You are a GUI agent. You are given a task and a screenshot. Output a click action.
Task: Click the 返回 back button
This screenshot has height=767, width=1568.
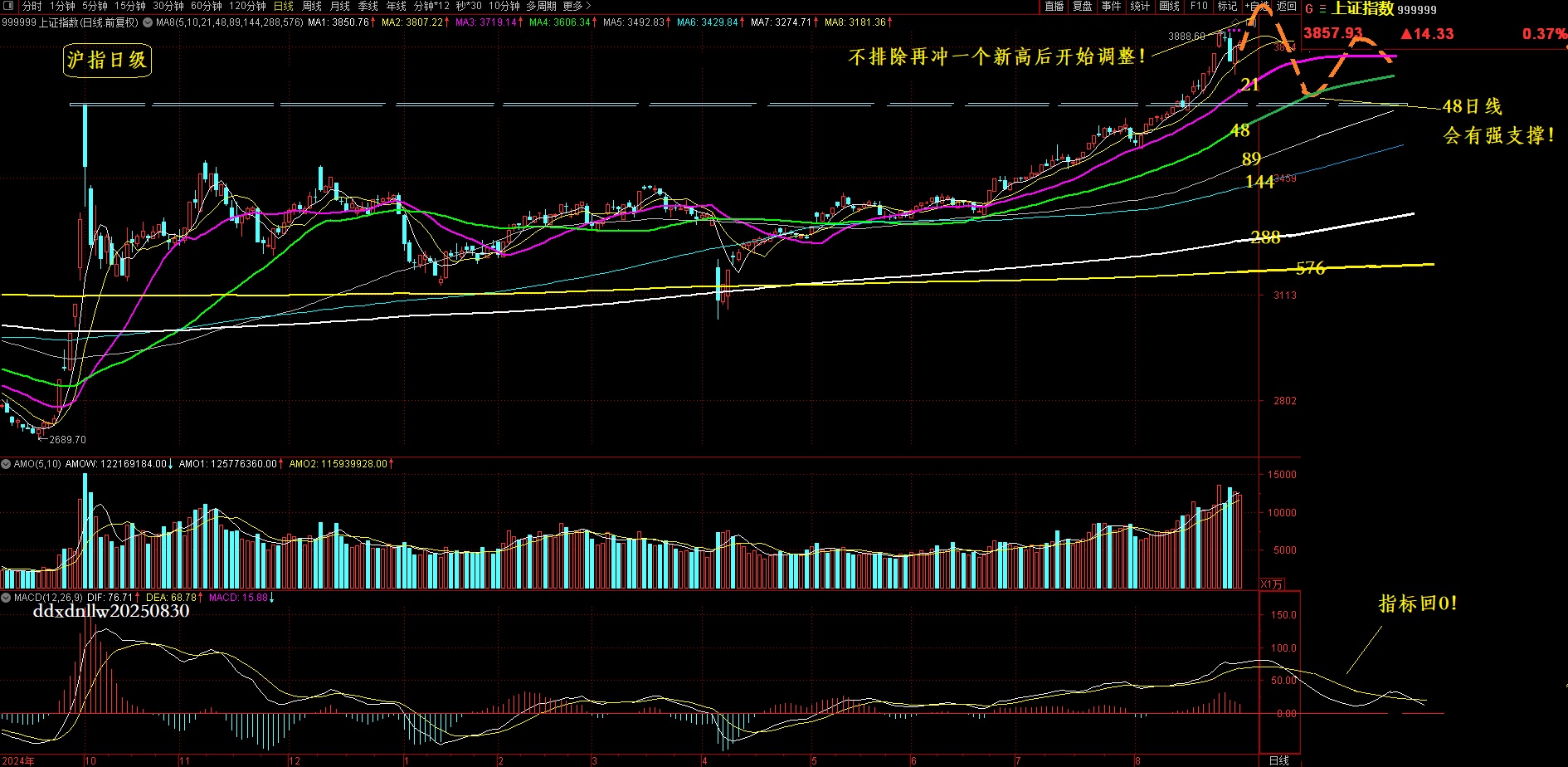[1286, 6]
